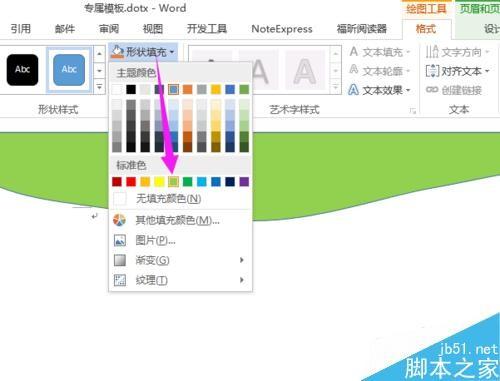Open the 引用 ribbon tab
This screenshot has height=381, width=500.
pyautogui.click(x=21, y=29)
